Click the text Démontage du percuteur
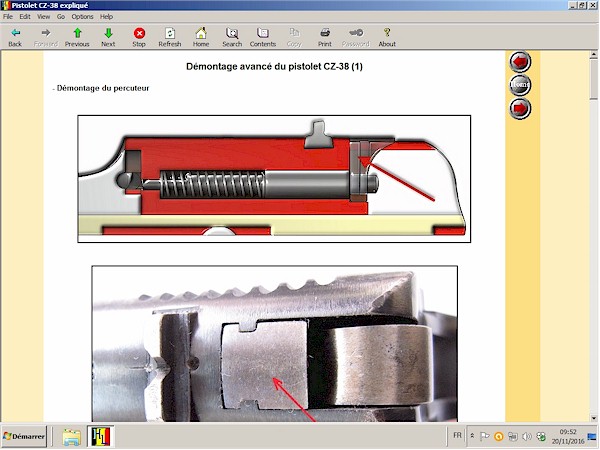Viewport: 600px width, 450px height. click(x=103, y=88)
